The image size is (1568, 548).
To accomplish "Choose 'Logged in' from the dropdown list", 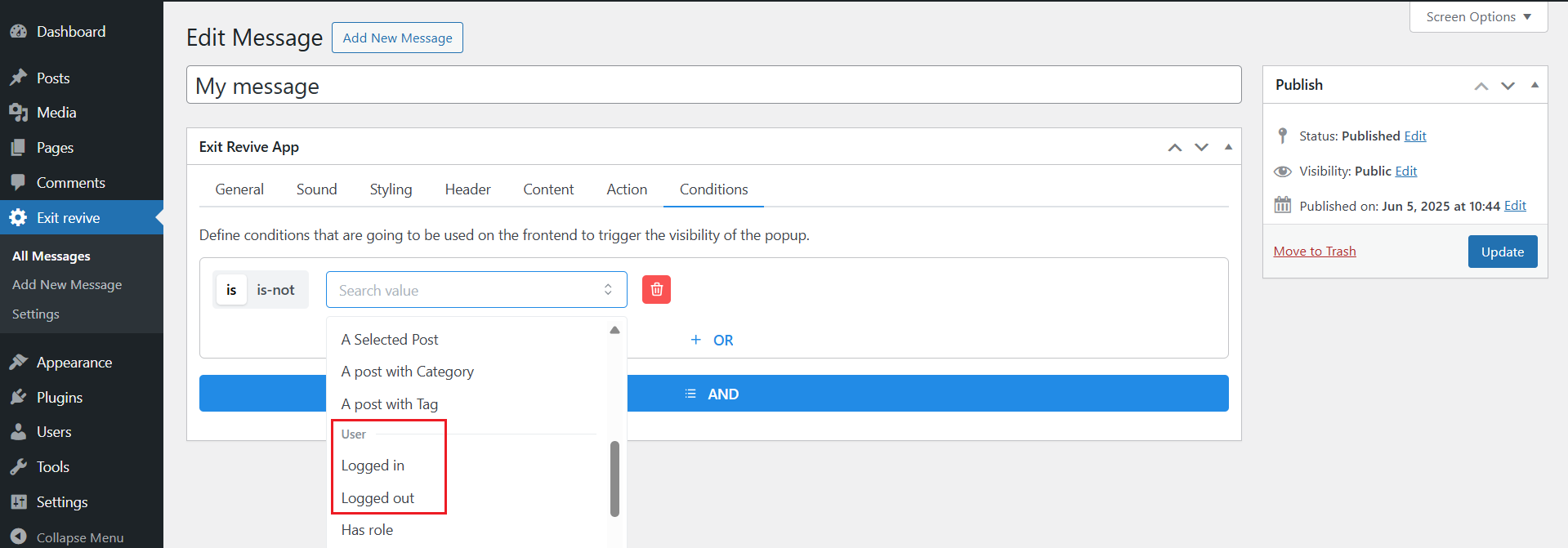I will 373,466.
